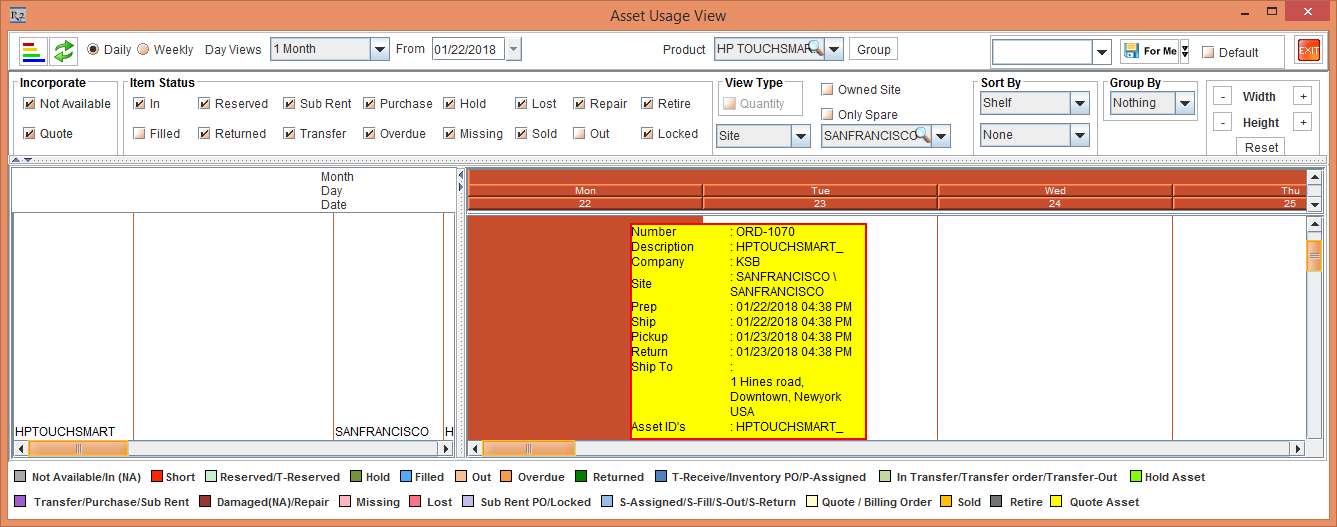Viewport: 1337px width, 527px height.
Task: Open the Group By Nothing dropdown
Action: click(x=1184, y=103)
